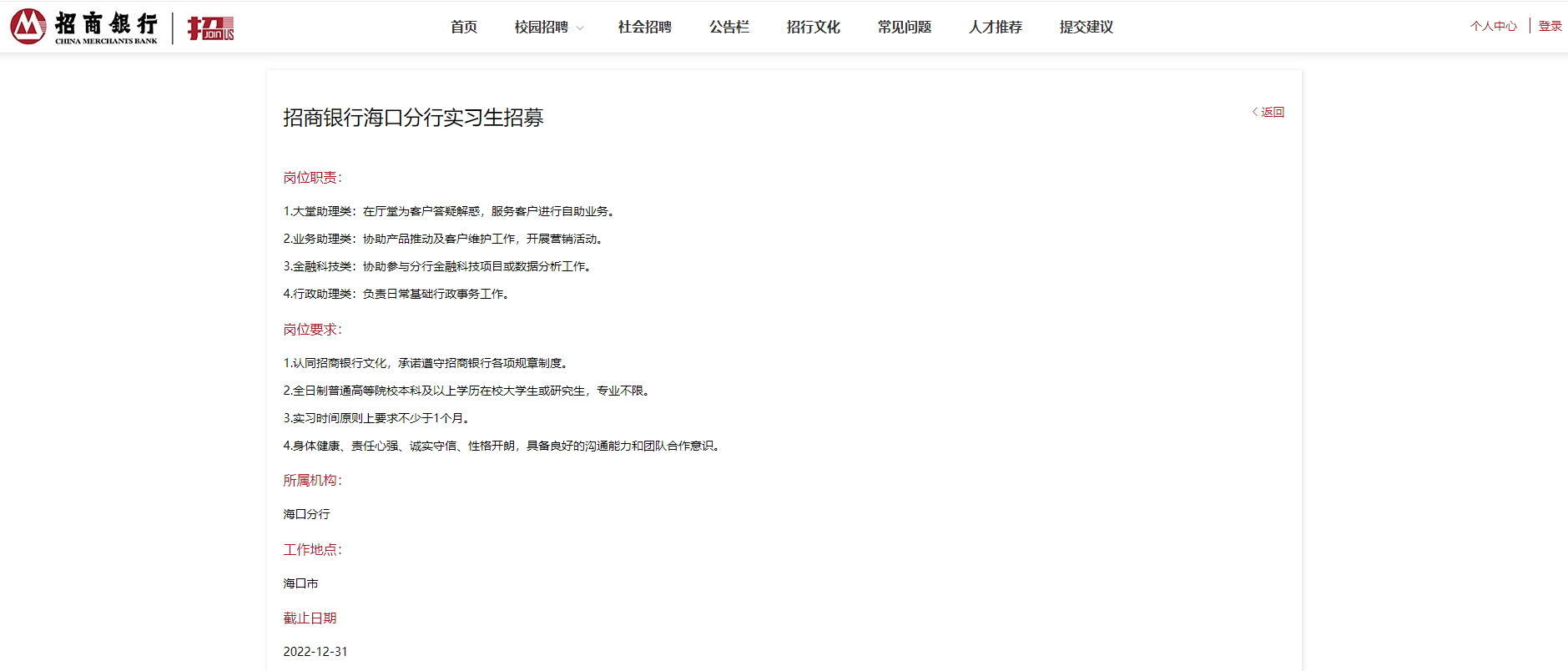
Task: Open the 社会招聘 navigation item
Action: click(x=644, y=28)
